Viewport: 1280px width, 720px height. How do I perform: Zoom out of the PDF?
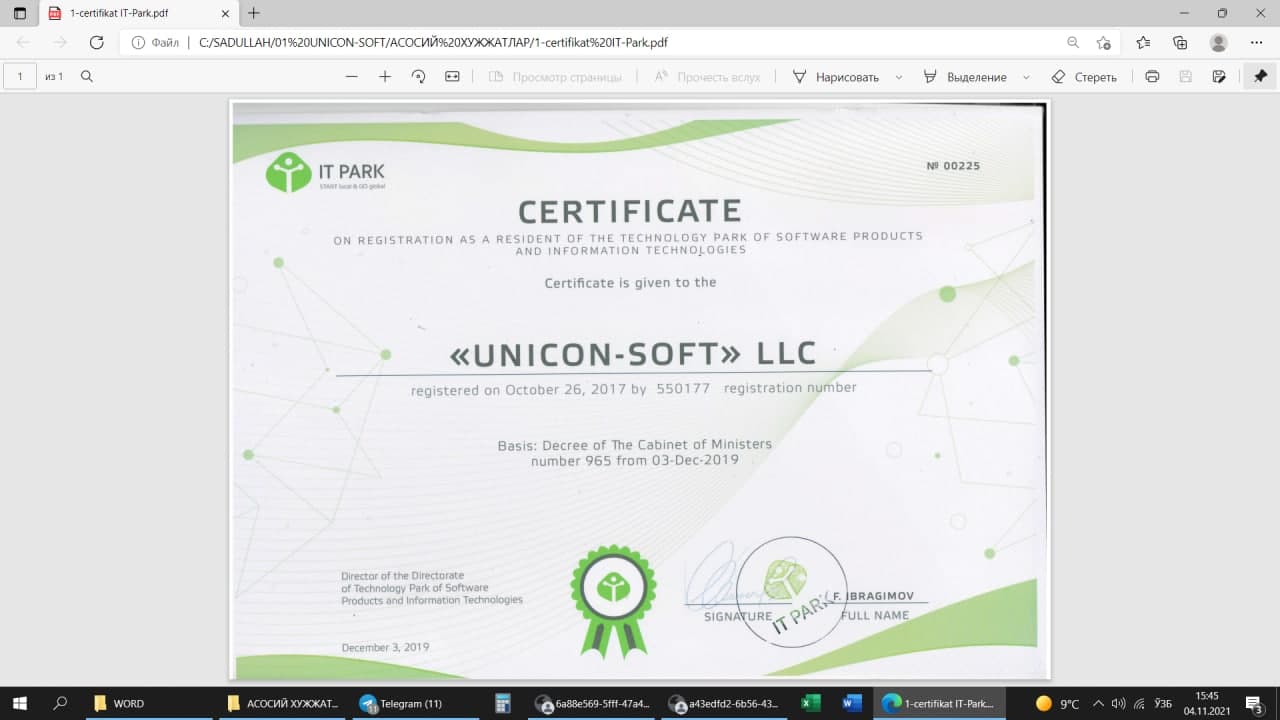(351, 77)
